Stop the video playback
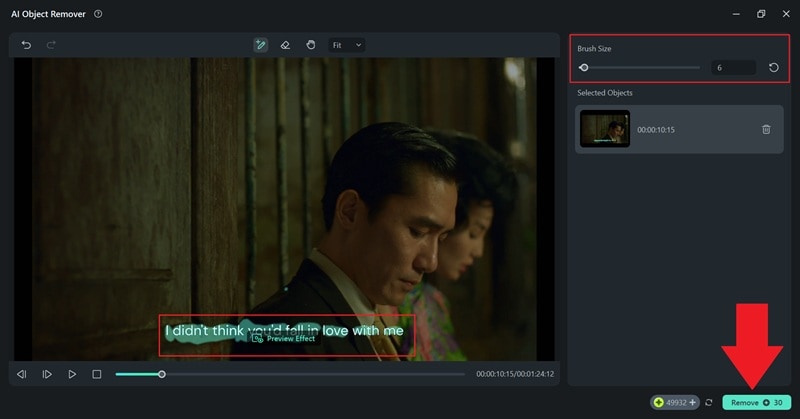 (x=96, y=374)
